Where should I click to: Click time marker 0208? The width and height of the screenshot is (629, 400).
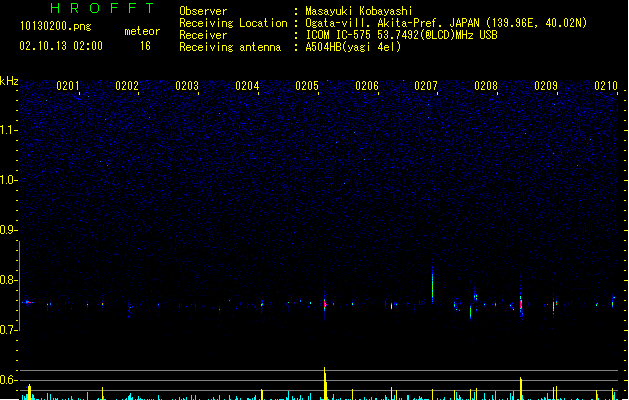(x=486, y=86)
